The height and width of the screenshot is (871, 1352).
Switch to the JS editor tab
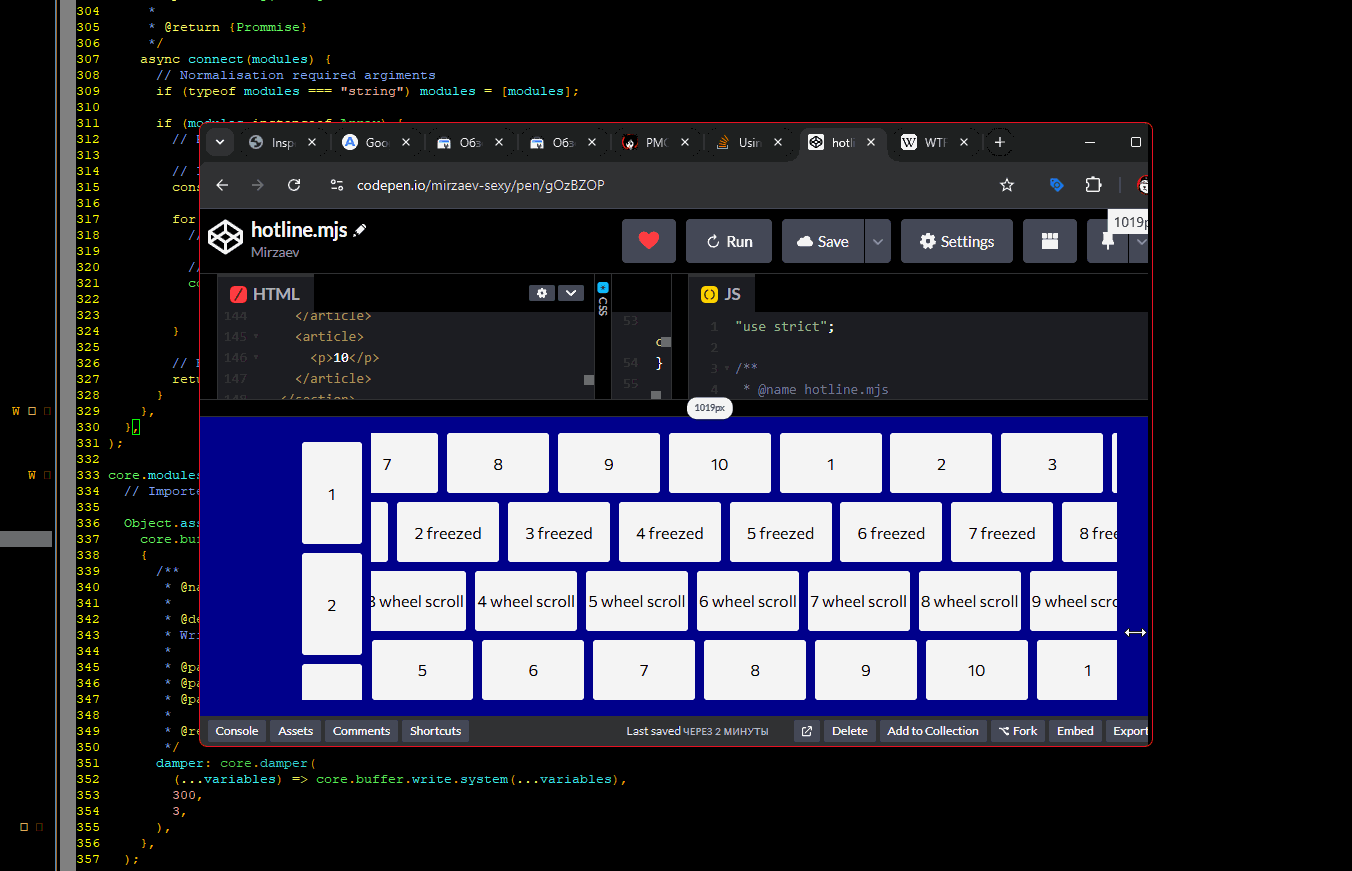point(721,293)
